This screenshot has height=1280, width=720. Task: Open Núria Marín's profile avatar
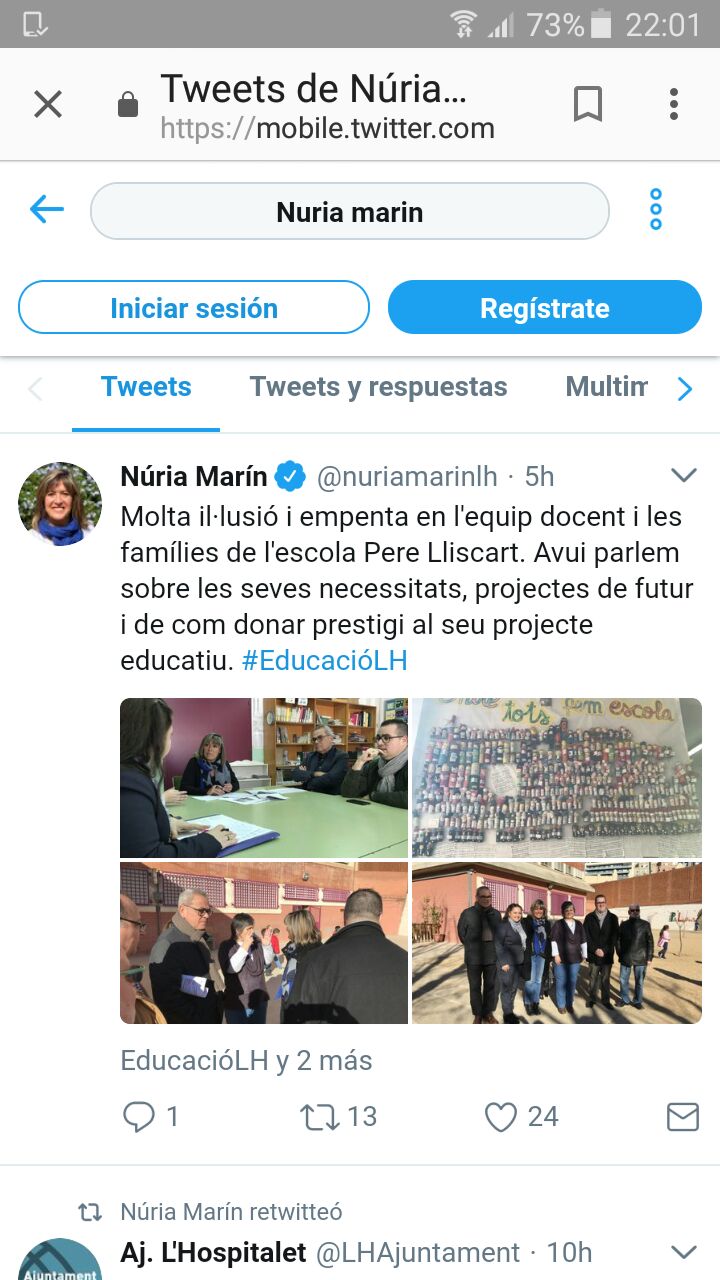pyautogui.click(x=60, y=504)
